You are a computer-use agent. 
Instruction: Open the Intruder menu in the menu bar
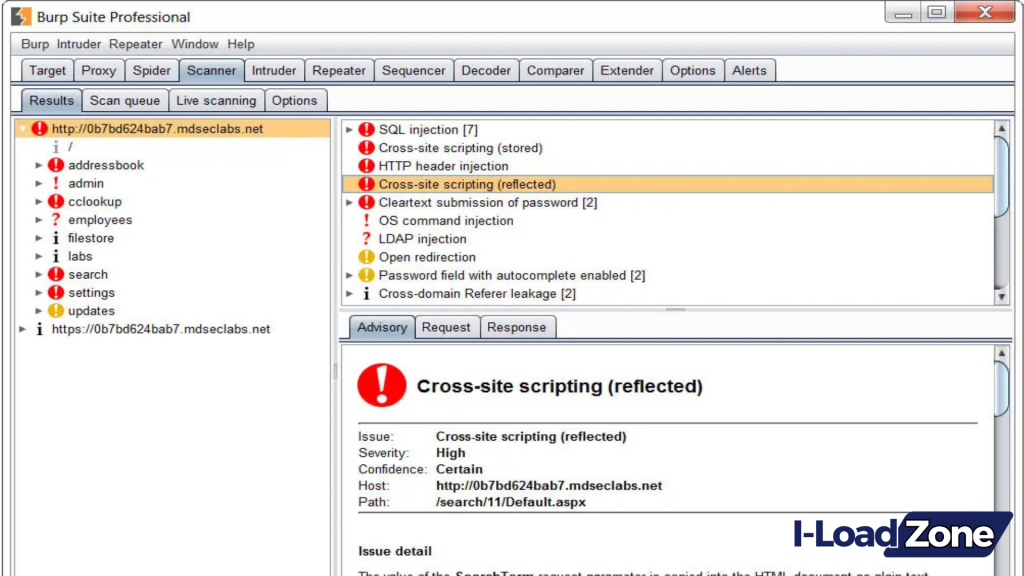click(x=79, y=44)
